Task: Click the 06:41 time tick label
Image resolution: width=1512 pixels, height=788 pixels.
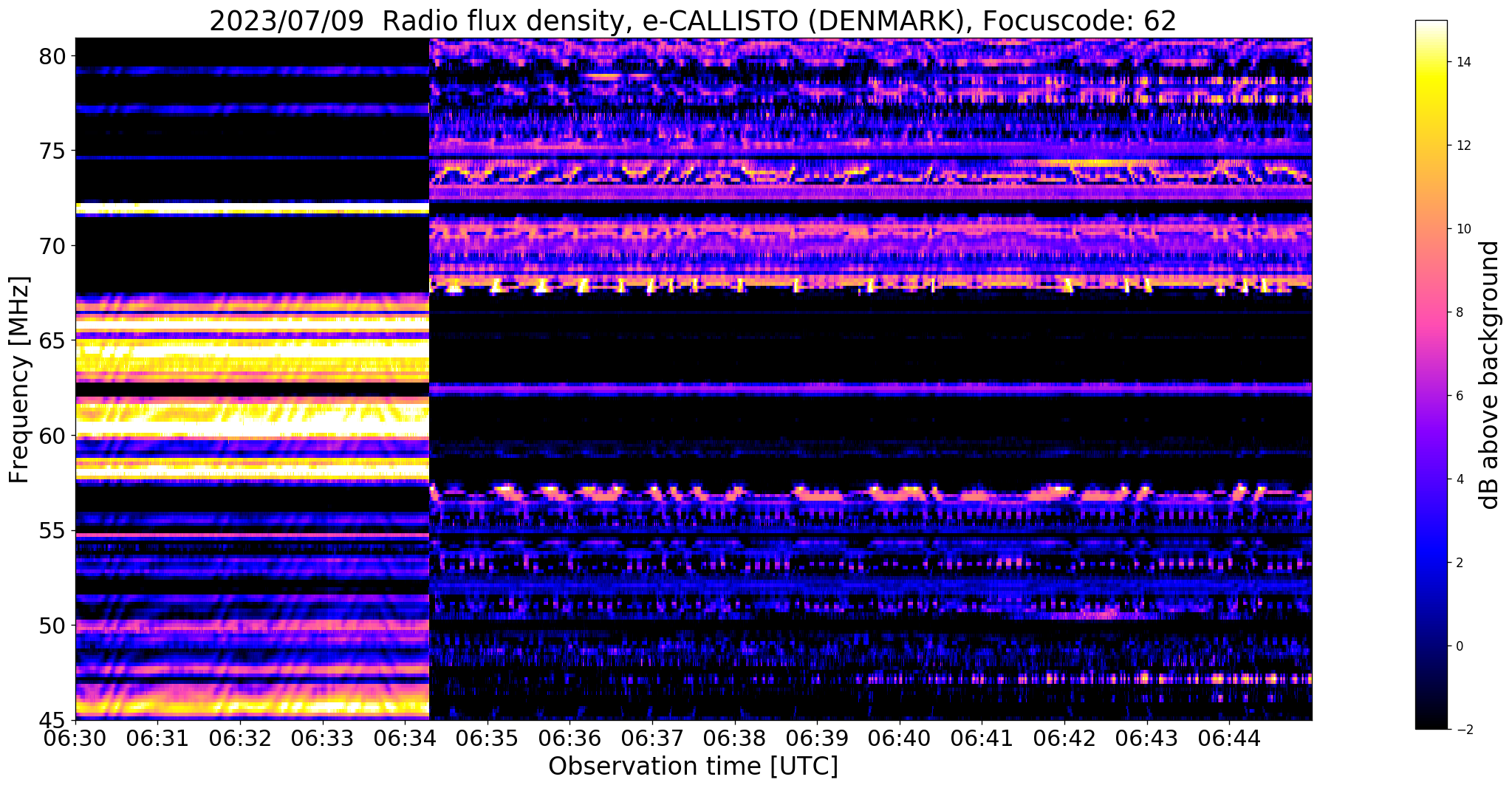Action: click(982, 737)
